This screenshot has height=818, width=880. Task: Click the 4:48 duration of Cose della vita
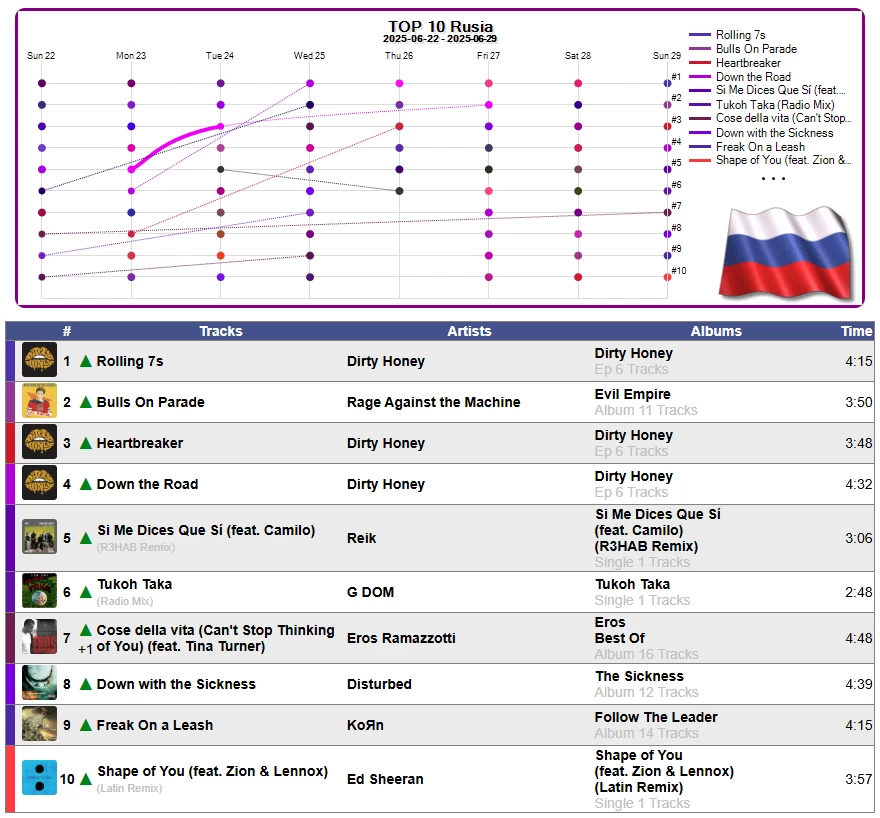(859, 638)
